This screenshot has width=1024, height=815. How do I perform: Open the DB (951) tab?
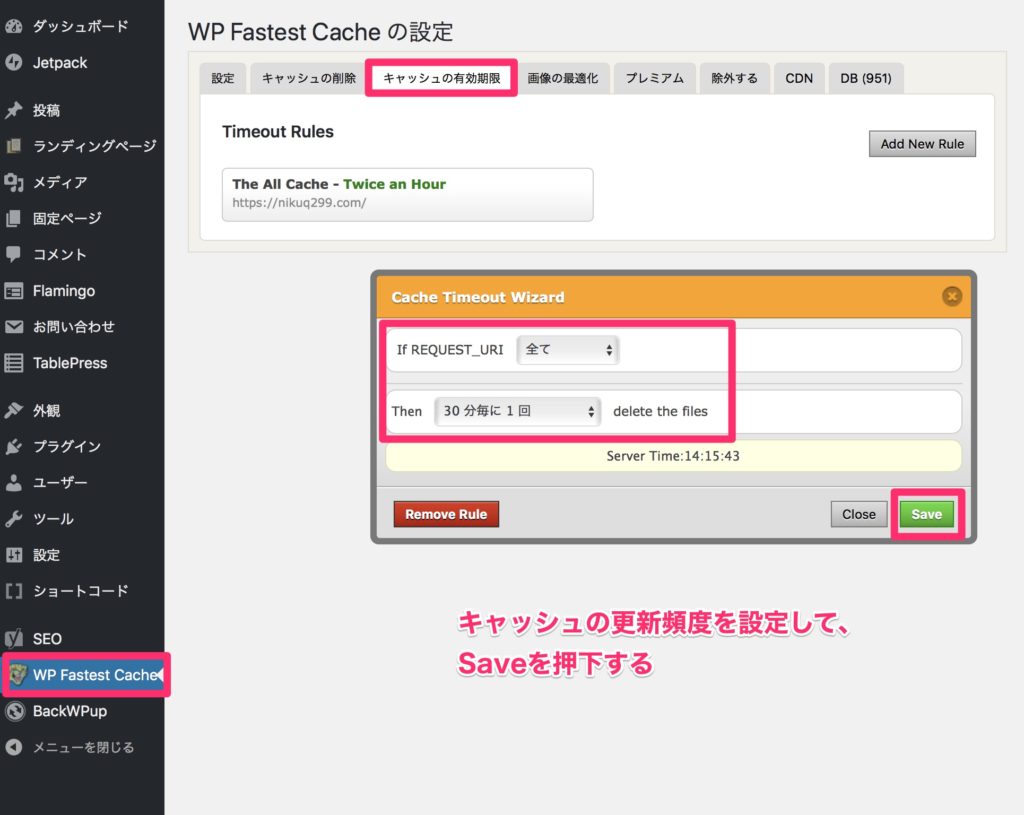coord(865,78)
